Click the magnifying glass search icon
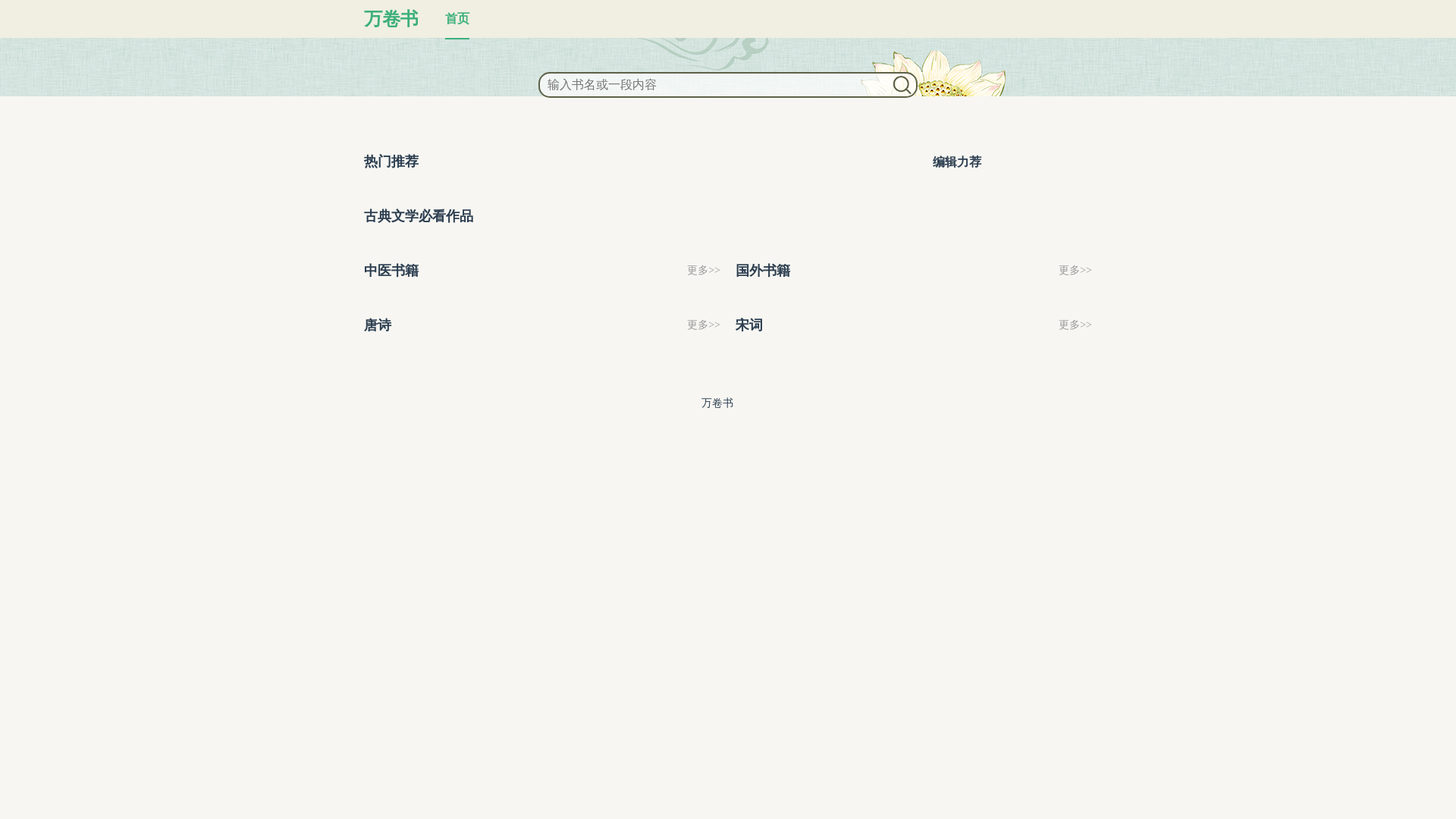1456x819 pixels. coord(902,85)
